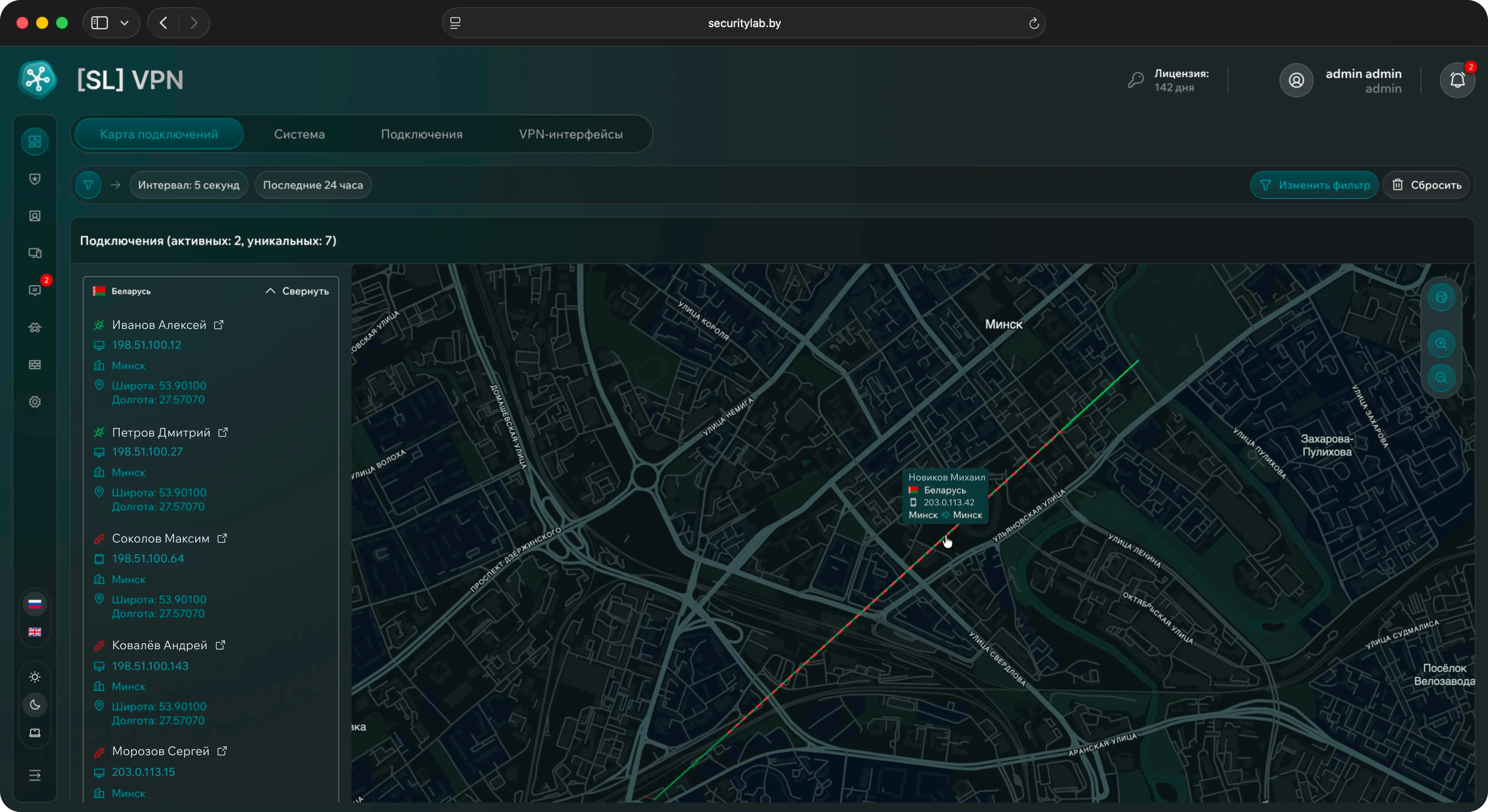Click the Новиков Михаил map tooltip
This screenshot has height=812, width=1488.
(945, 496)
